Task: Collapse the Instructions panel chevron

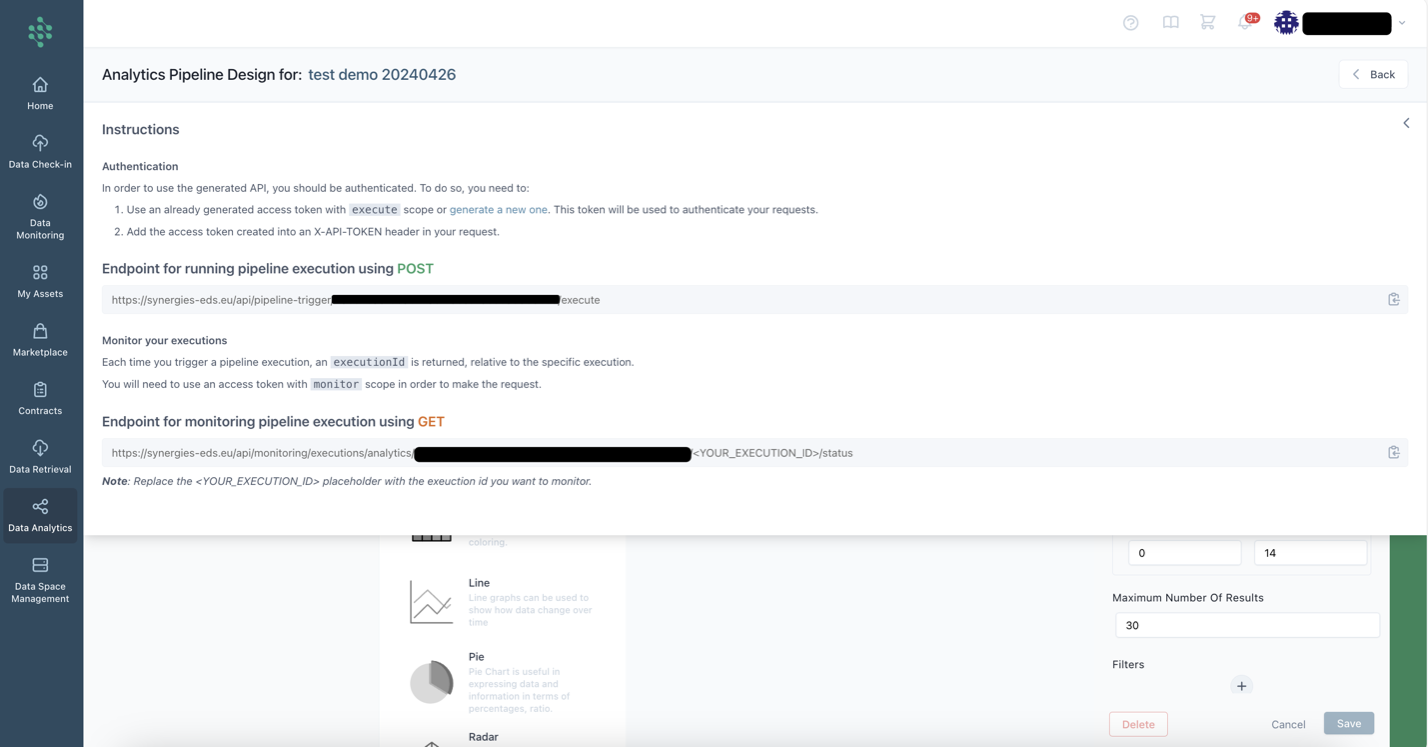Action: pyautogui.click(x=1405, y=124)
